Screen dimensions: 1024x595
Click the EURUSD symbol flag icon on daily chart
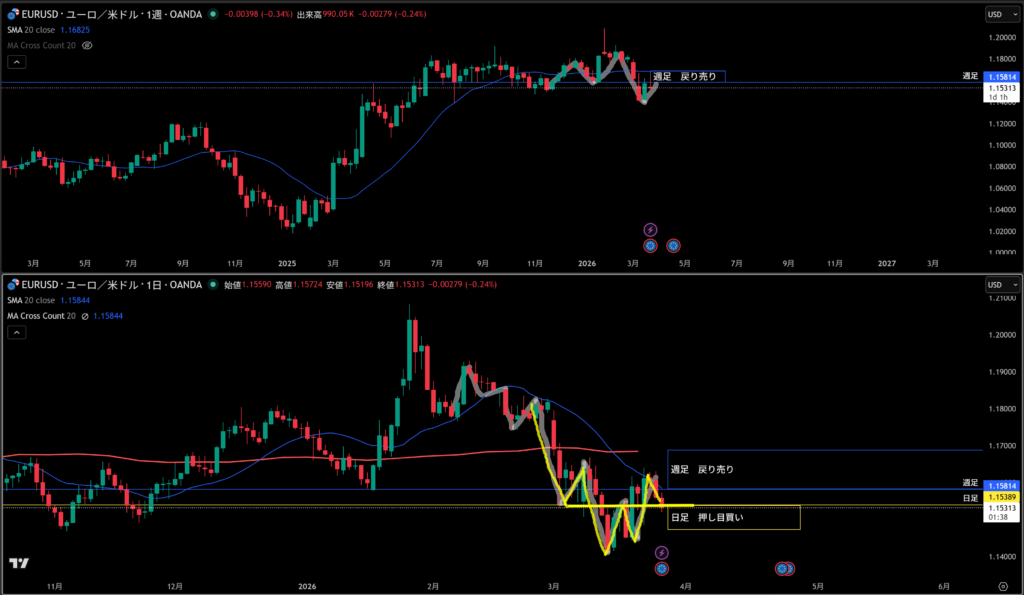[x=11, y=287]
